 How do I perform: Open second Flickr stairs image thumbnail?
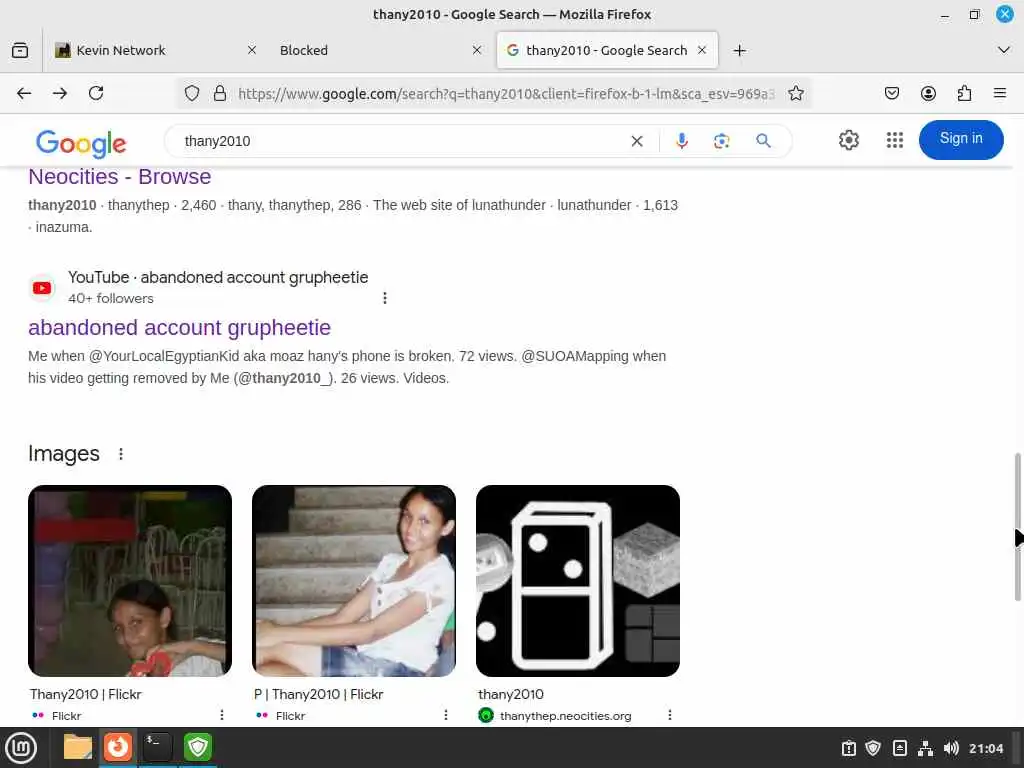pos(354,581)
